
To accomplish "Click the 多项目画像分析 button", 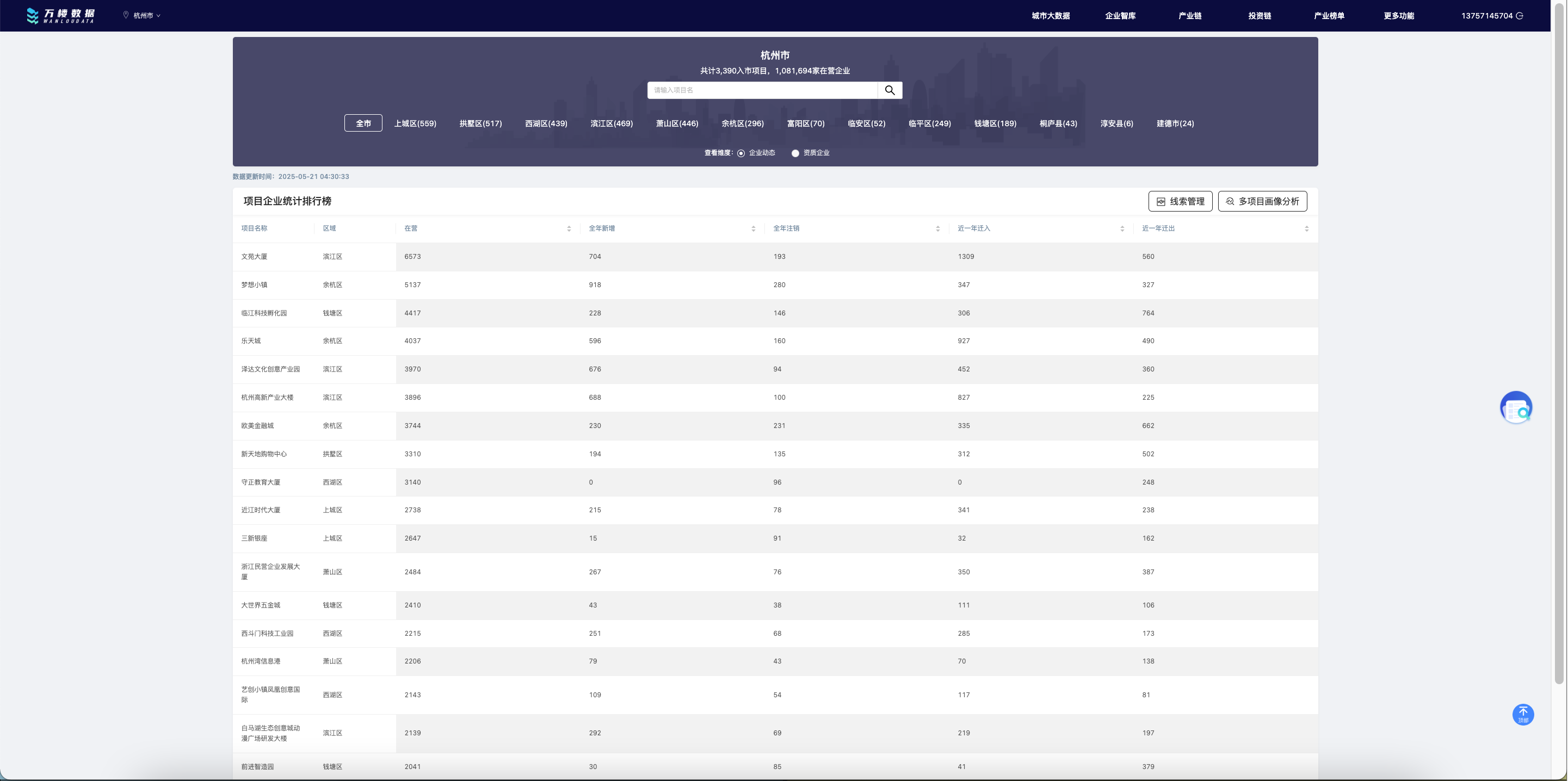I will (1262, 201).
